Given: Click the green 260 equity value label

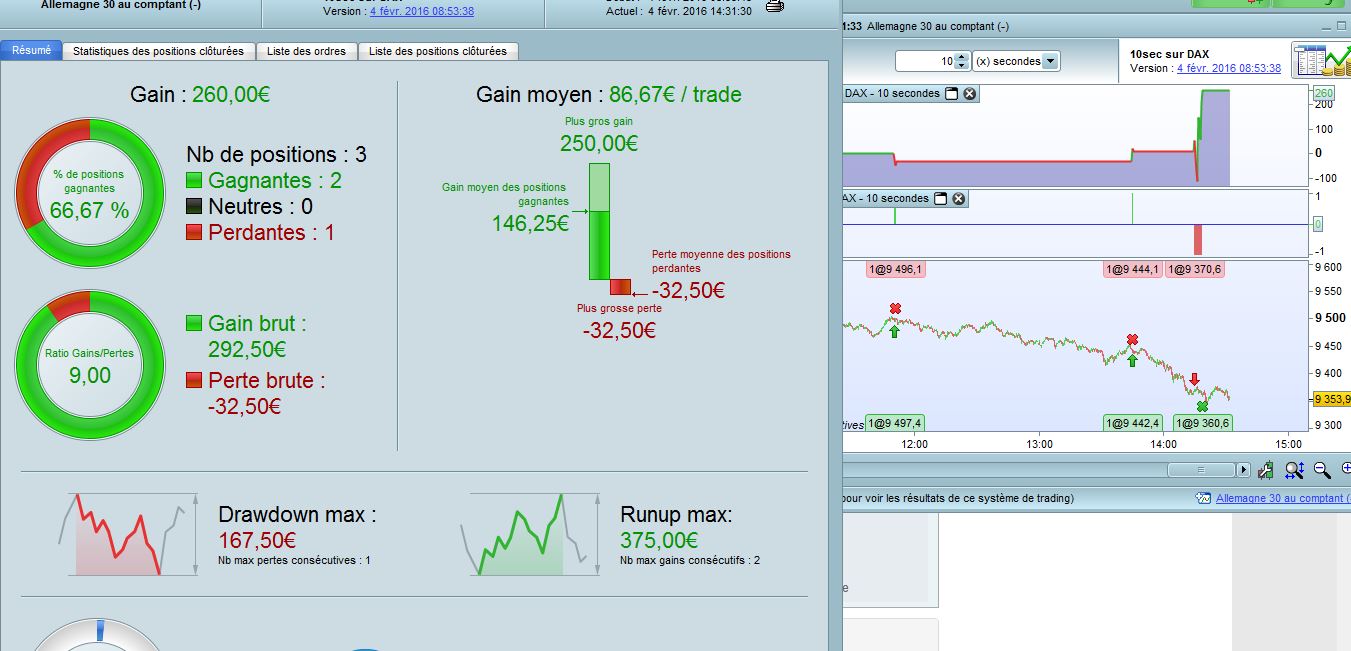Looking at the screenshot, I should coord(1325,93).
